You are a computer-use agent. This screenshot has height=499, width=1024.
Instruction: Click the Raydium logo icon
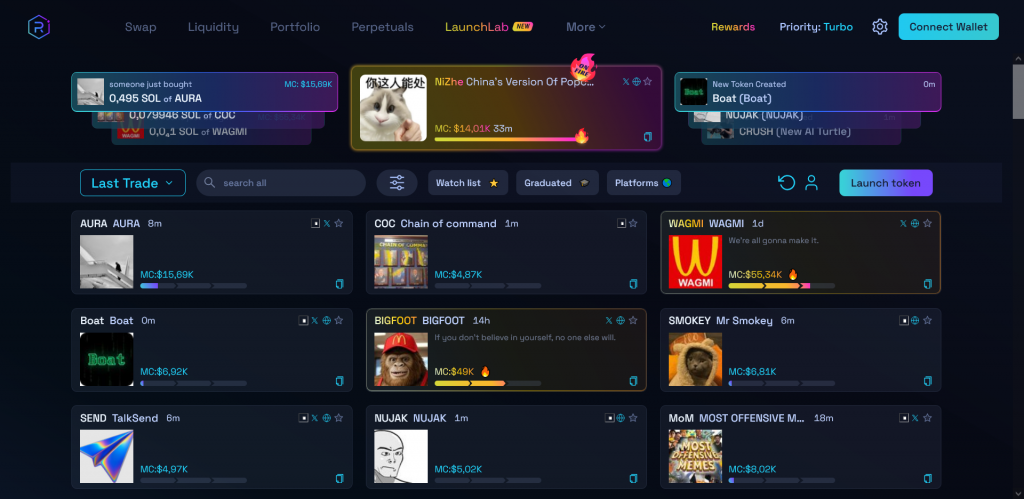tap(39, 27)
